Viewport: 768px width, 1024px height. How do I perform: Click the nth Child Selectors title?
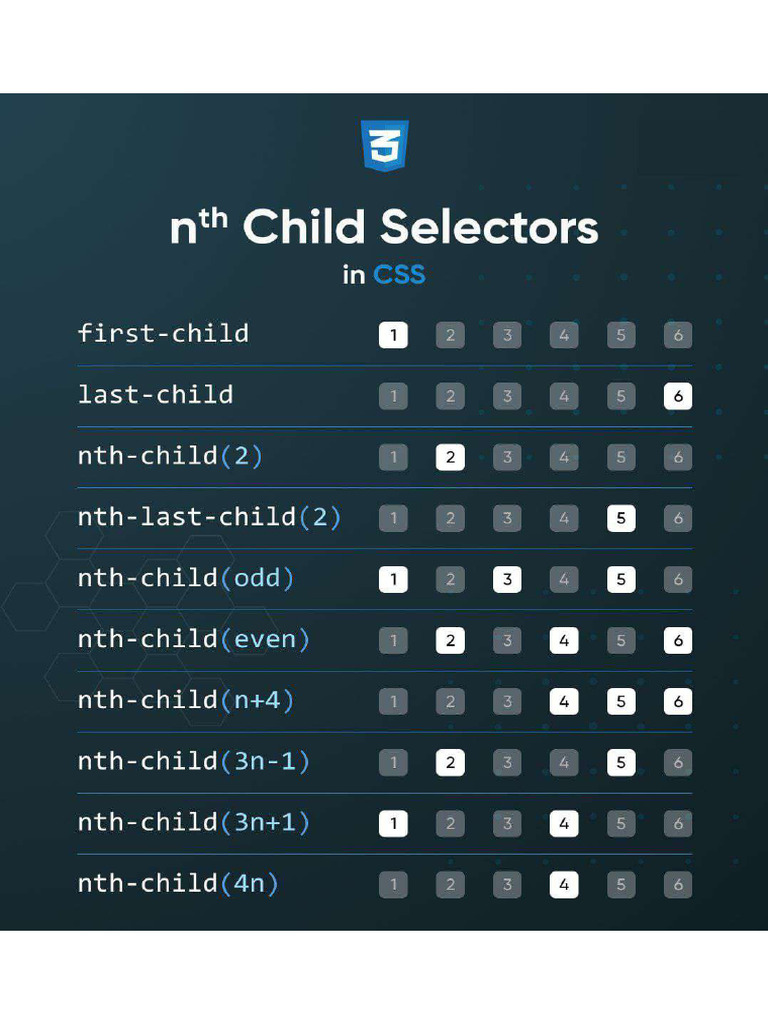(x=384, y=227)
